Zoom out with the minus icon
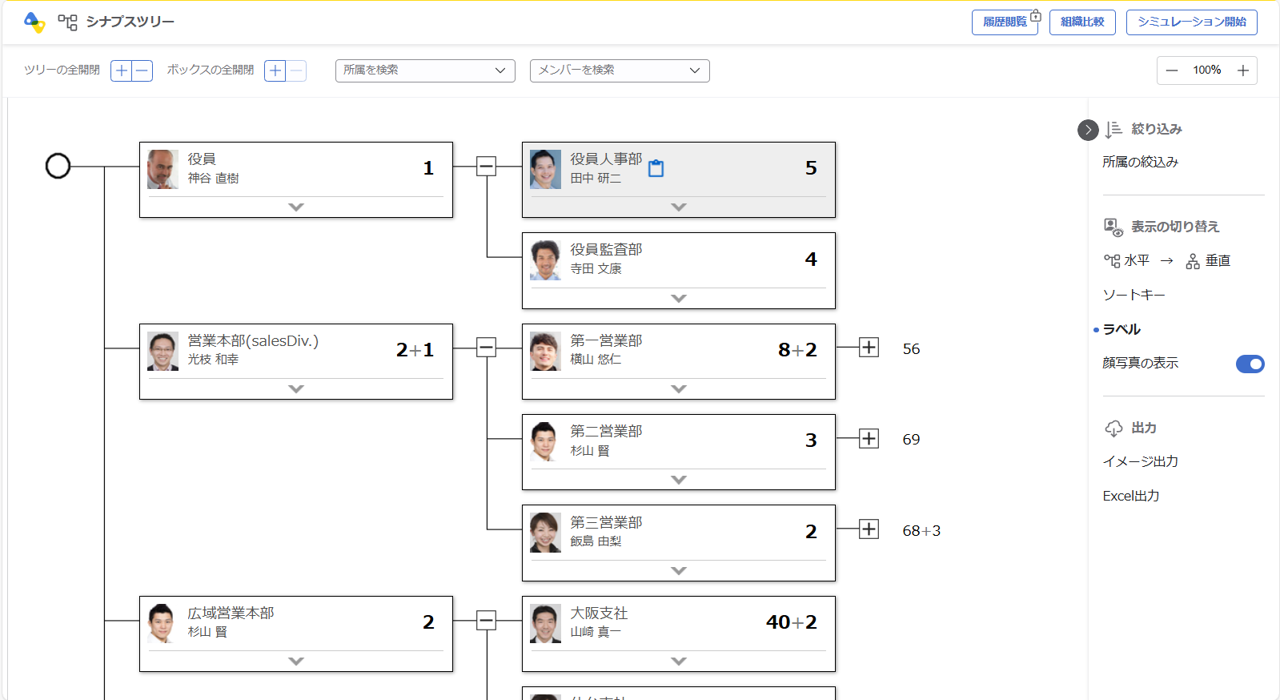This screenshot has height=700, width=1280. click(1172, 71)
